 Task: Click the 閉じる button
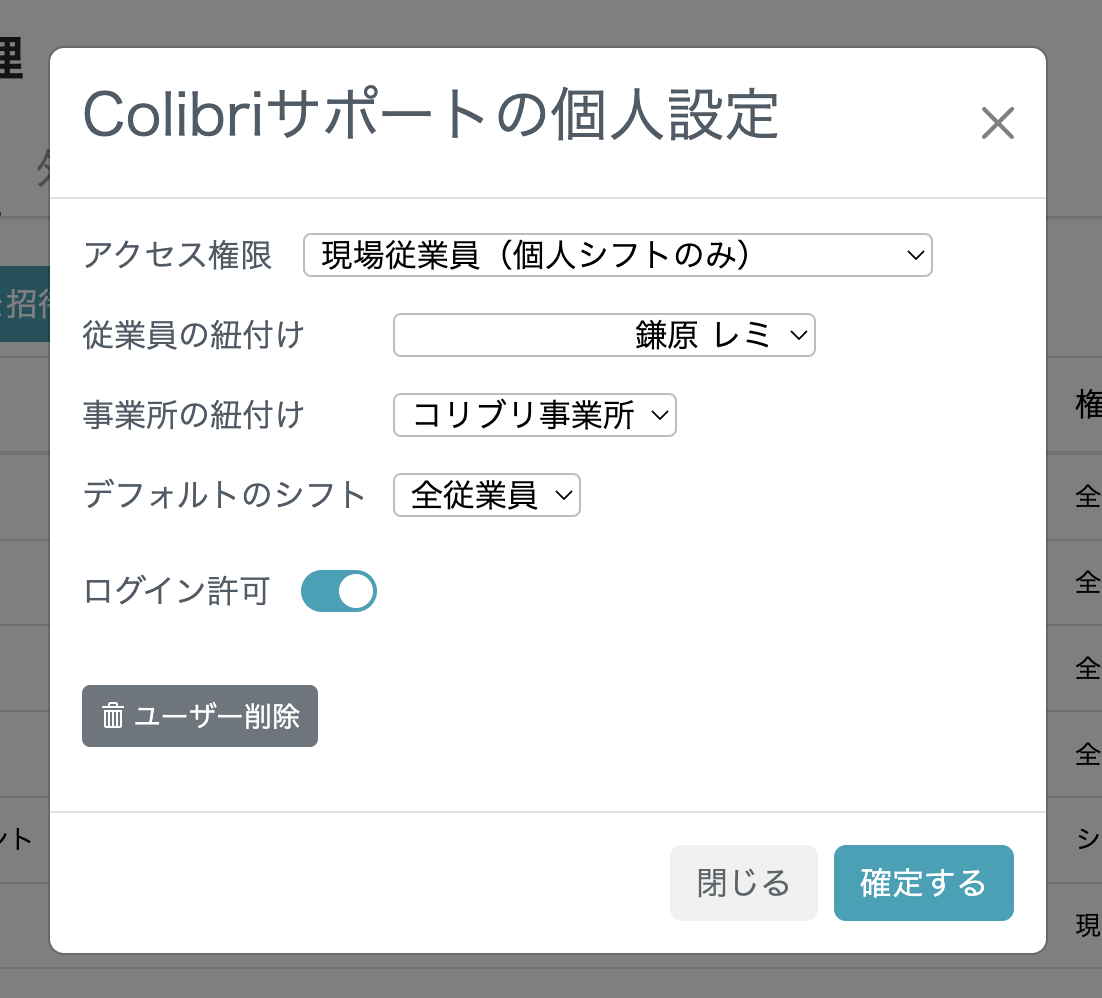point(744,883)
